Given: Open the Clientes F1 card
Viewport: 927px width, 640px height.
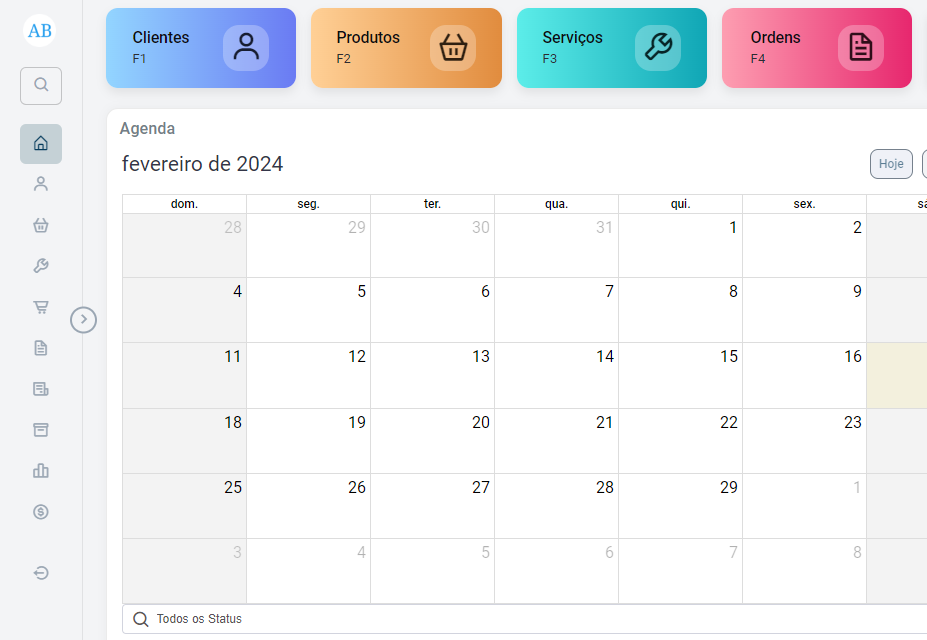Looking at the screenshot, I should click(201, 48).
